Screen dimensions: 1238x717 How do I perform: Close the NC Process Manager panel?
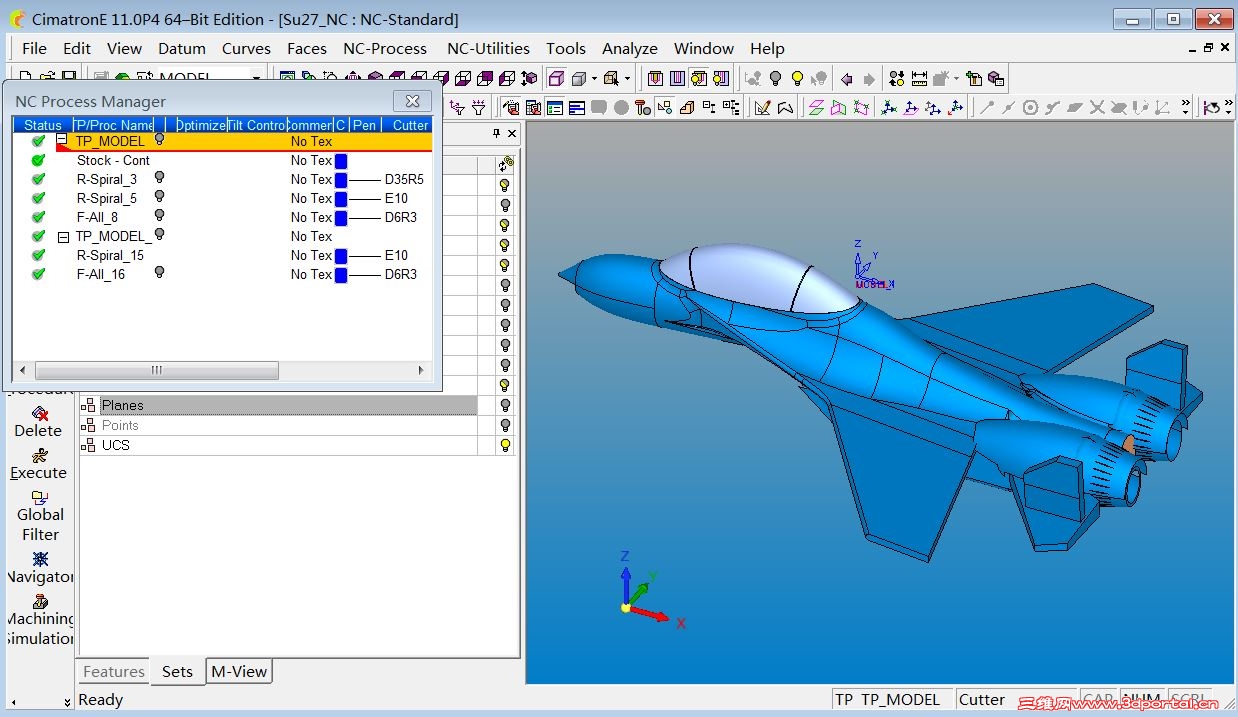[x=412, y=101]
